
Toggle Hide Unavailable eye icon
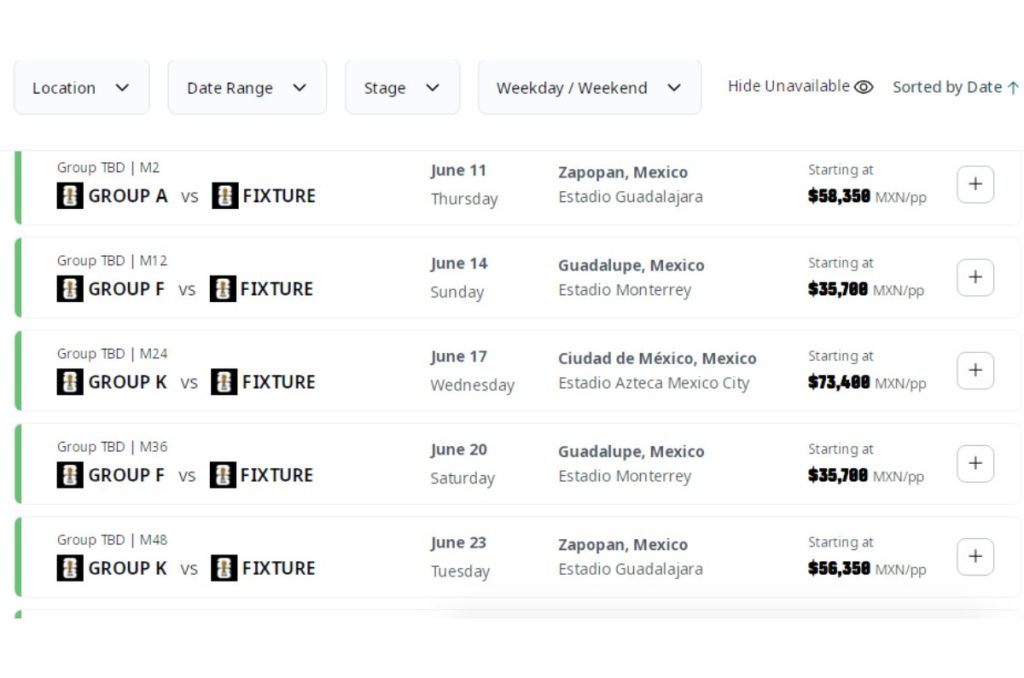[x=864, y=87]
